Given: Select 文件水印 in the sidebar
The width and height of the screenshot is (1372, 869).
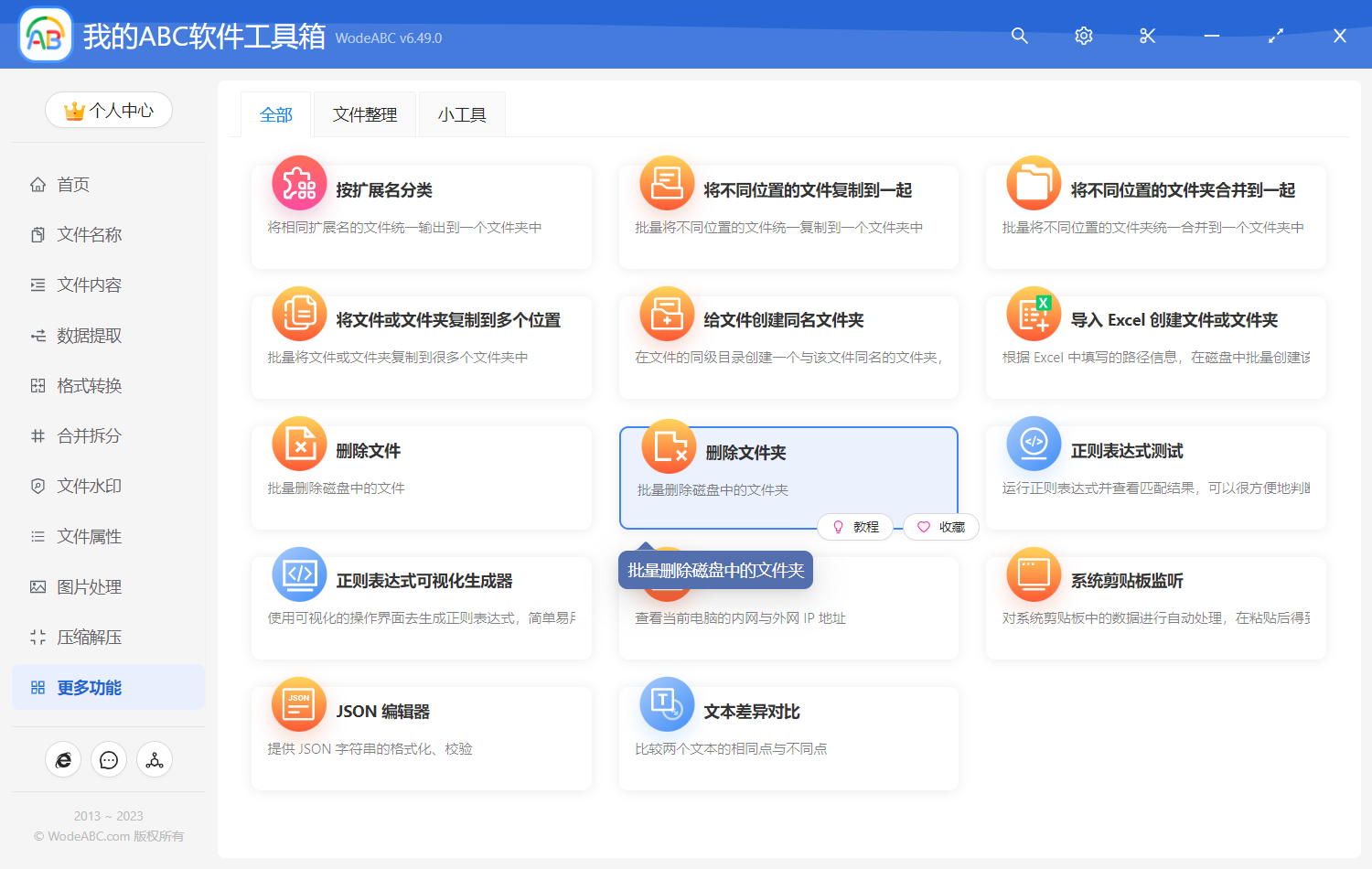Looking at the screenshot, I should (x=89, y=487).
